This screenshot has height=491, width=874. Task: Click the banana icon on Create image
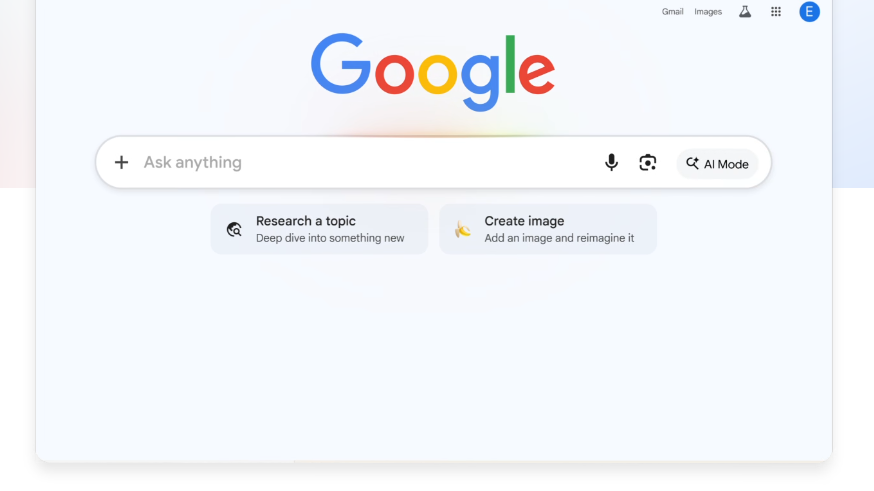(x=463, y=229)
